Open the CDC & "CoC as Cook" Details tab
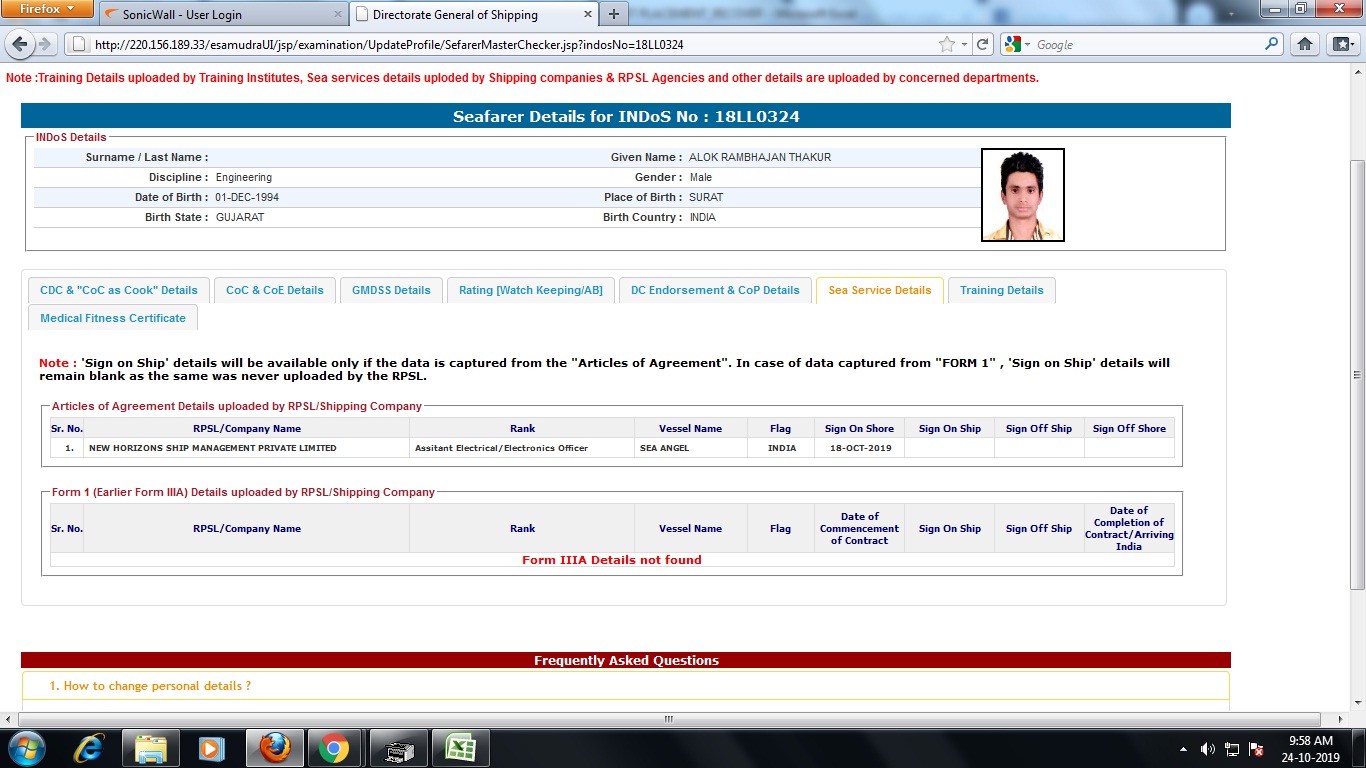The height and width of the screenshot is (768, 1366). [119, 290]
